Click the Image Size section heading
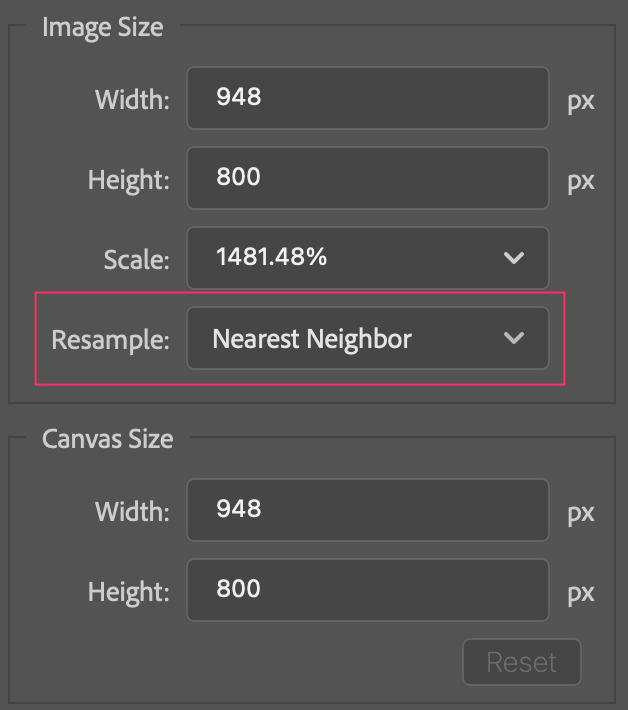This screenshot has height=710, width=628. [102, 27]
